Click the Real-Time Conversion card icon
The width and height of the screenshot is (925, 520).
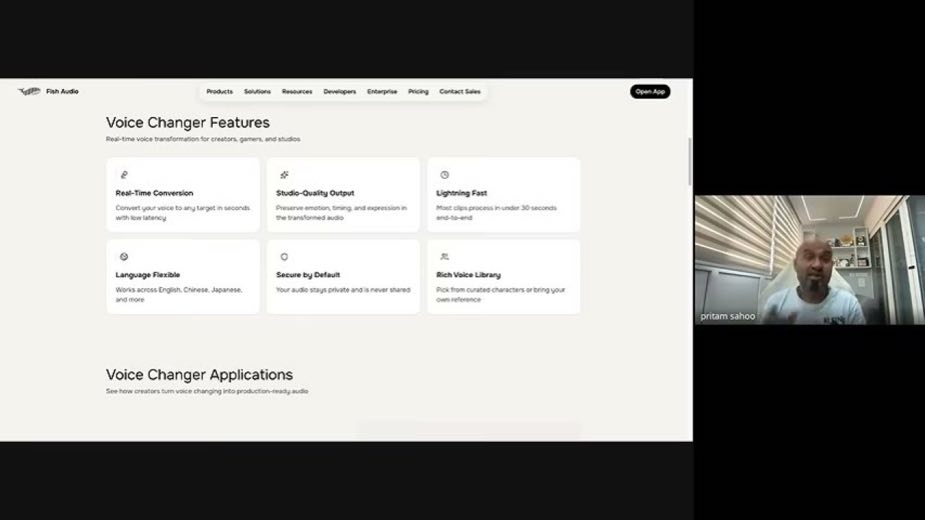coord(124,175)
